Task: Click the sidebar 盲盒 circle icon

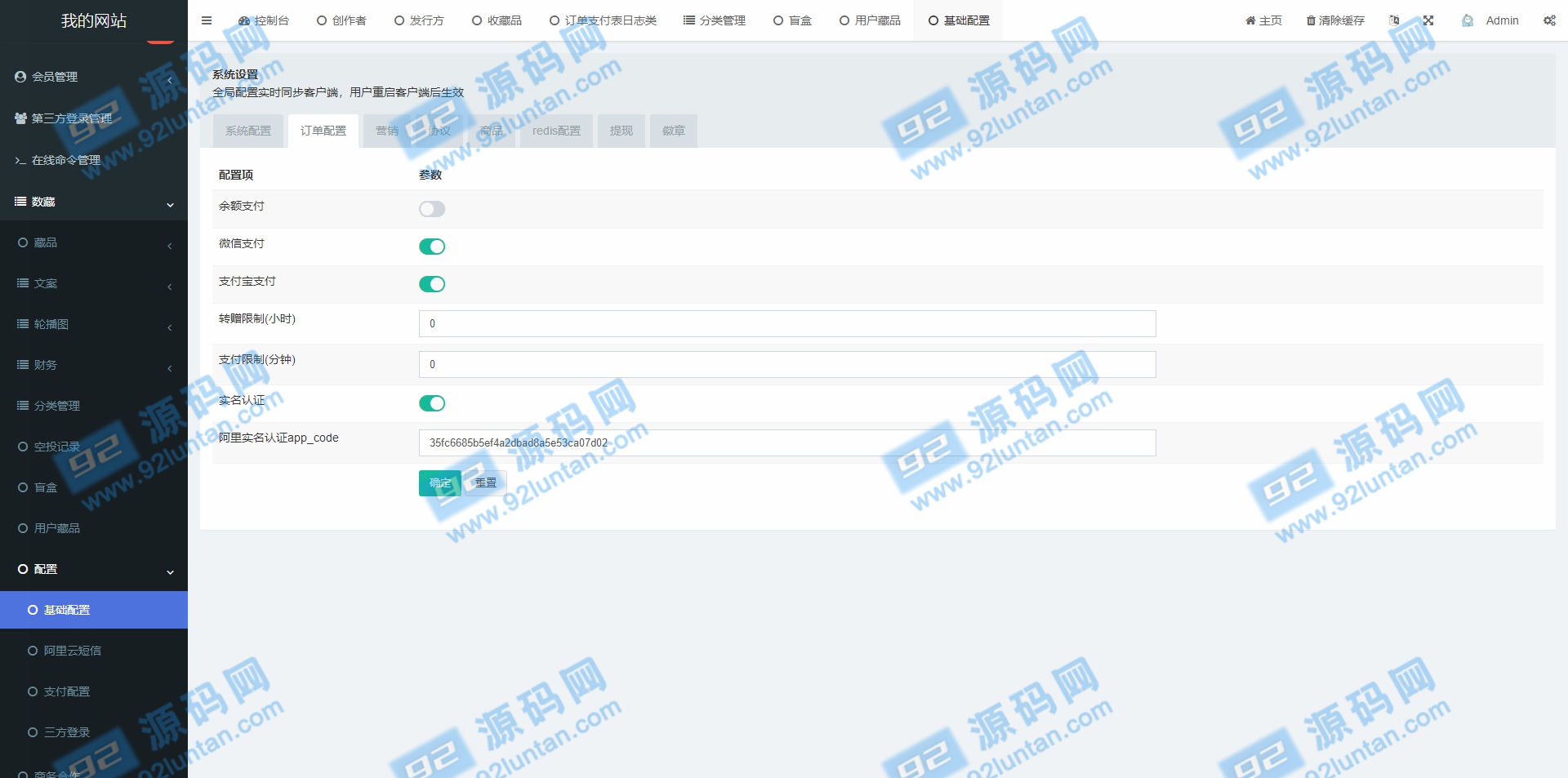Action: point(23,487)
